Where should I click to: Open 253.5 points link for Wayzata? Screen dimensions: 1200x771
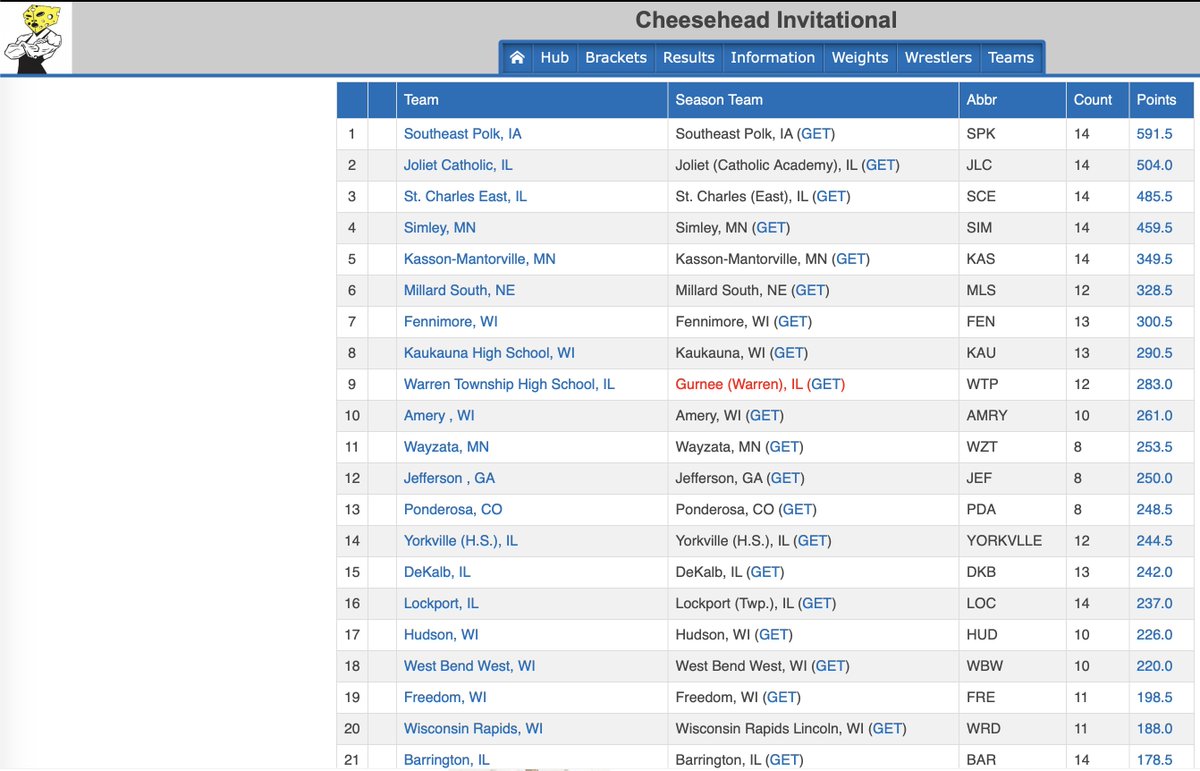tap(1154, 447)
